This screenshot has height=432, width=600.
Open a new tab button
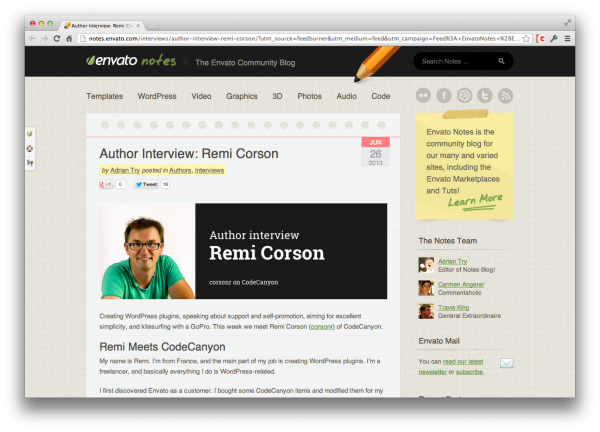click(x=153, y=26)
